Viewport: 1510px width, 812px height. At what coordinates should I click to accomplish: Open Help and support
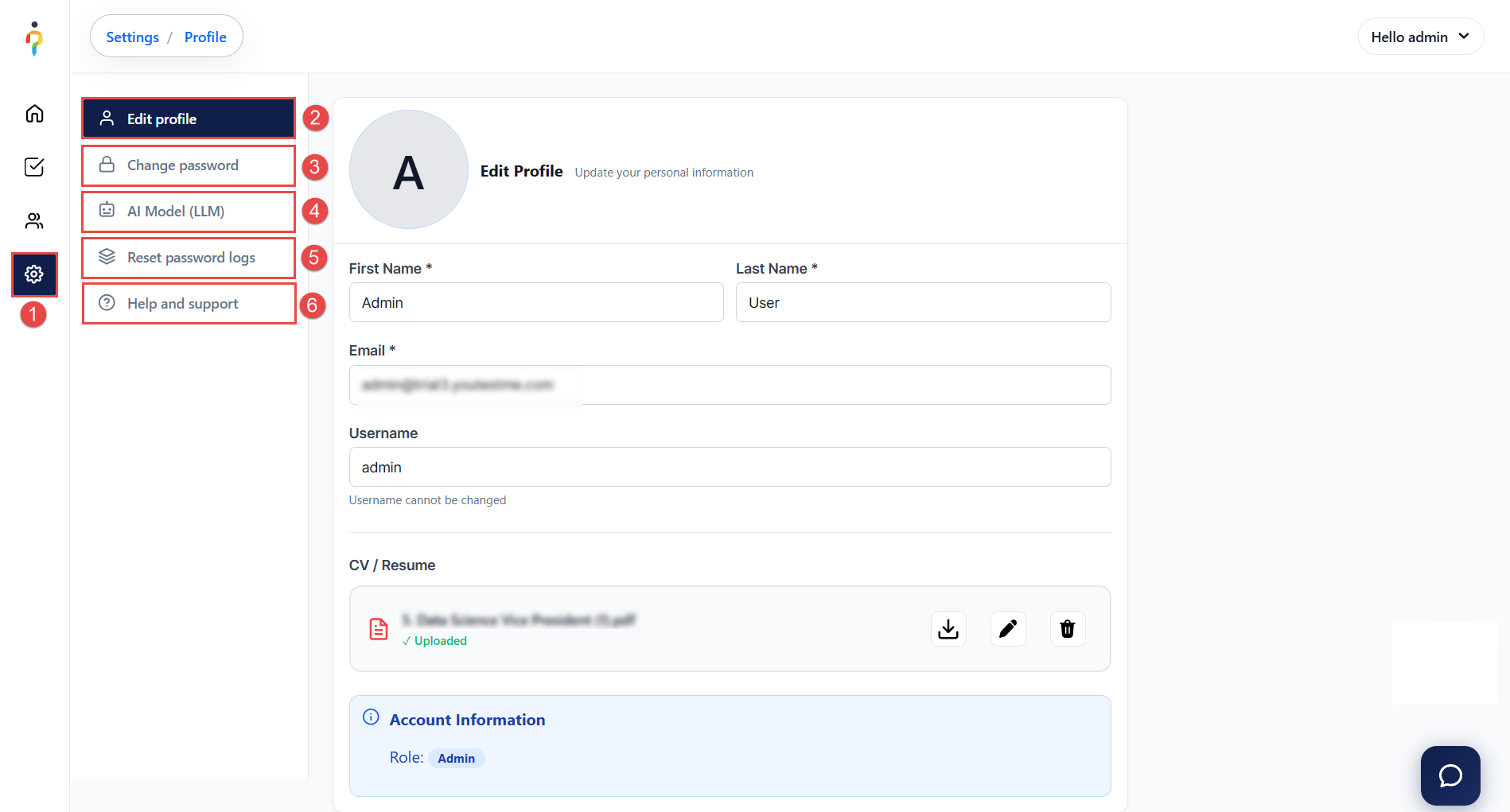[x=189, y=304]
